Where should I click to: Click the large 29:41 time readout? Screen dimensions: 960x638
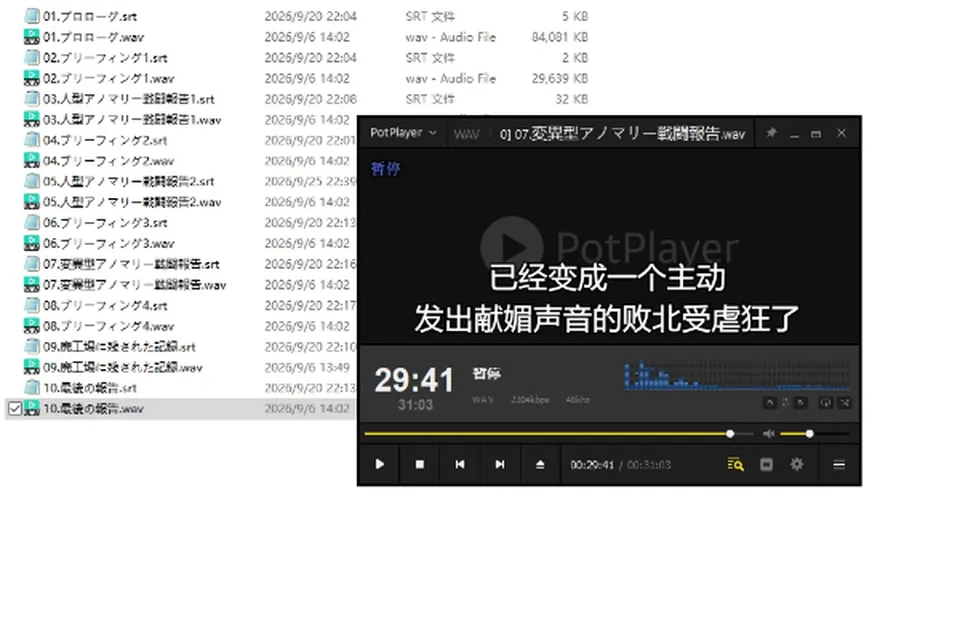414,380
